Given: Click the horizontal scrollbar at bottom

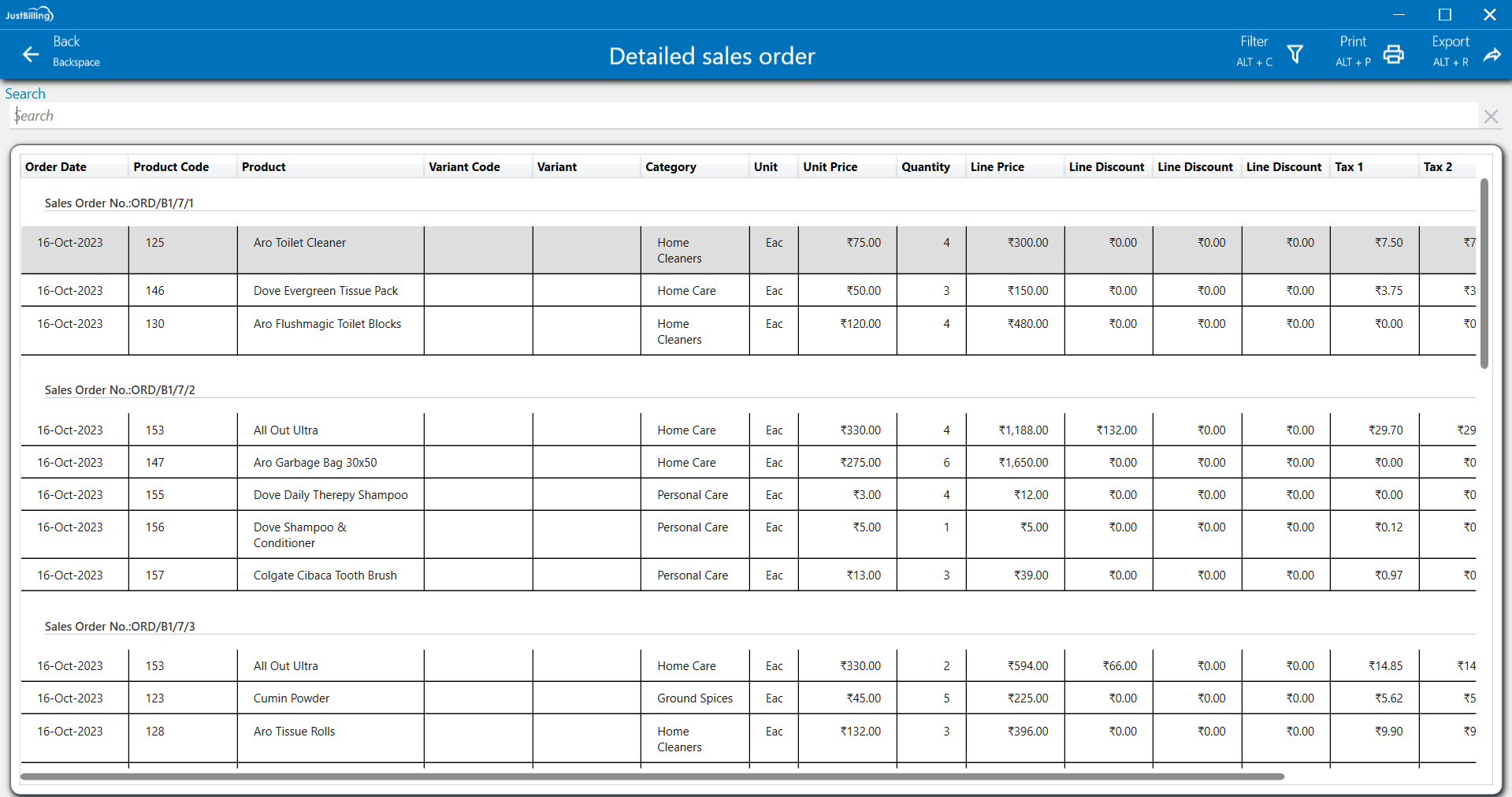Looking at the screenshot, I should click(652, 777).
